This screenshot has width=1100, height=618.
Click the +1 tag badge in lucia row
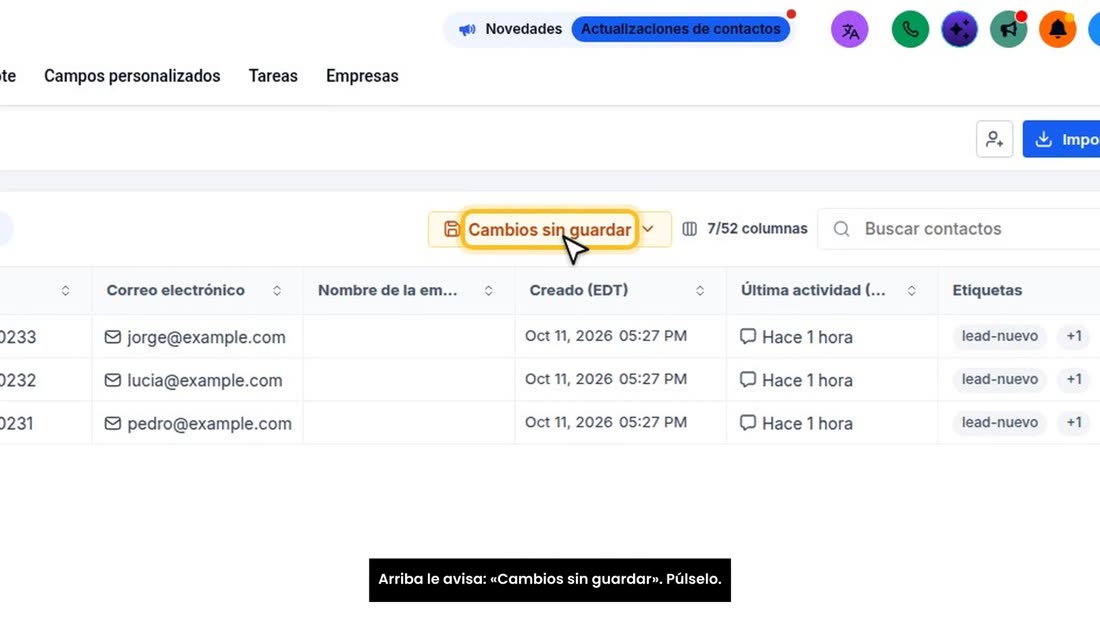pos(1074,379)
